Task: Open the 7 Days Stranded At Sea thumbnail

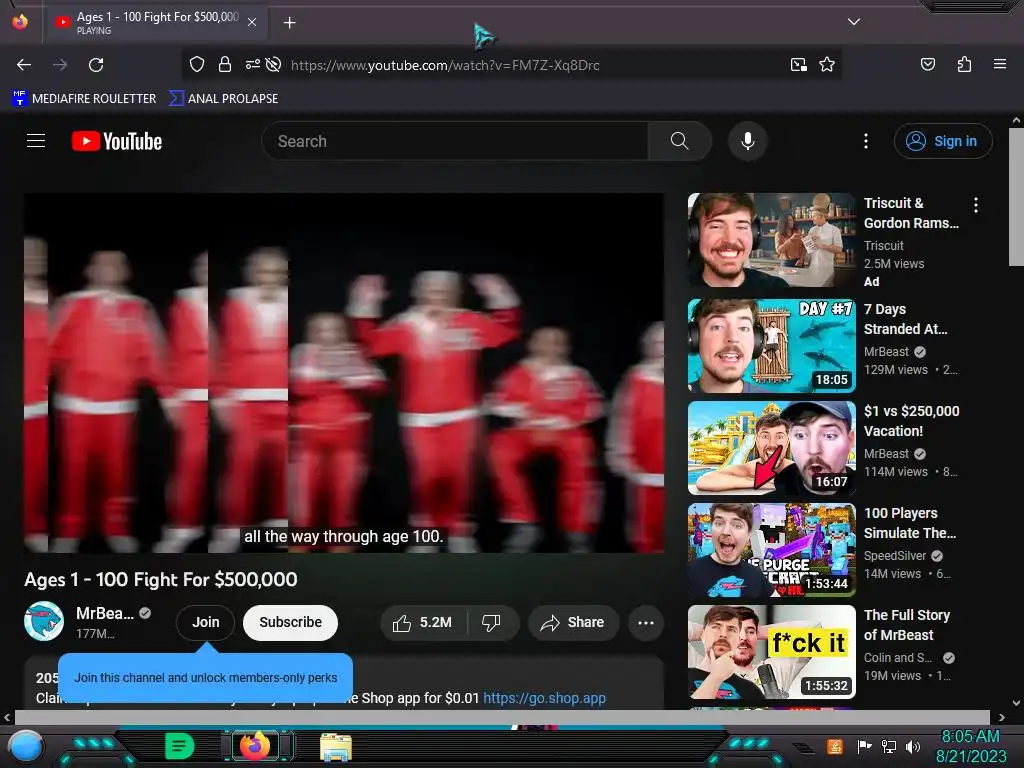Action: (x=772, y=346)
